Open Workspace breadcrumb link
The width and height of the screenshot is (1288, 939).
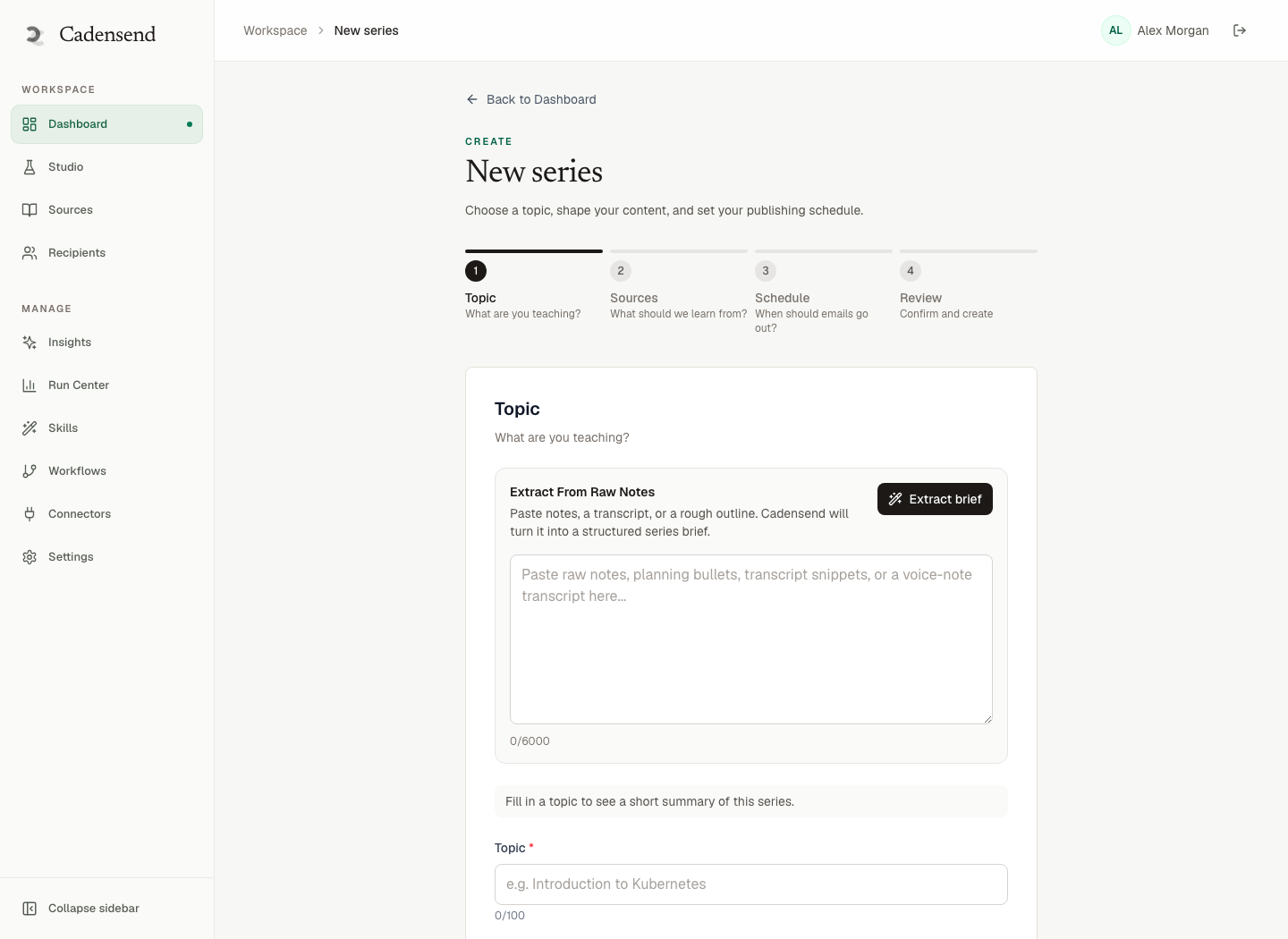pos(275,30)
